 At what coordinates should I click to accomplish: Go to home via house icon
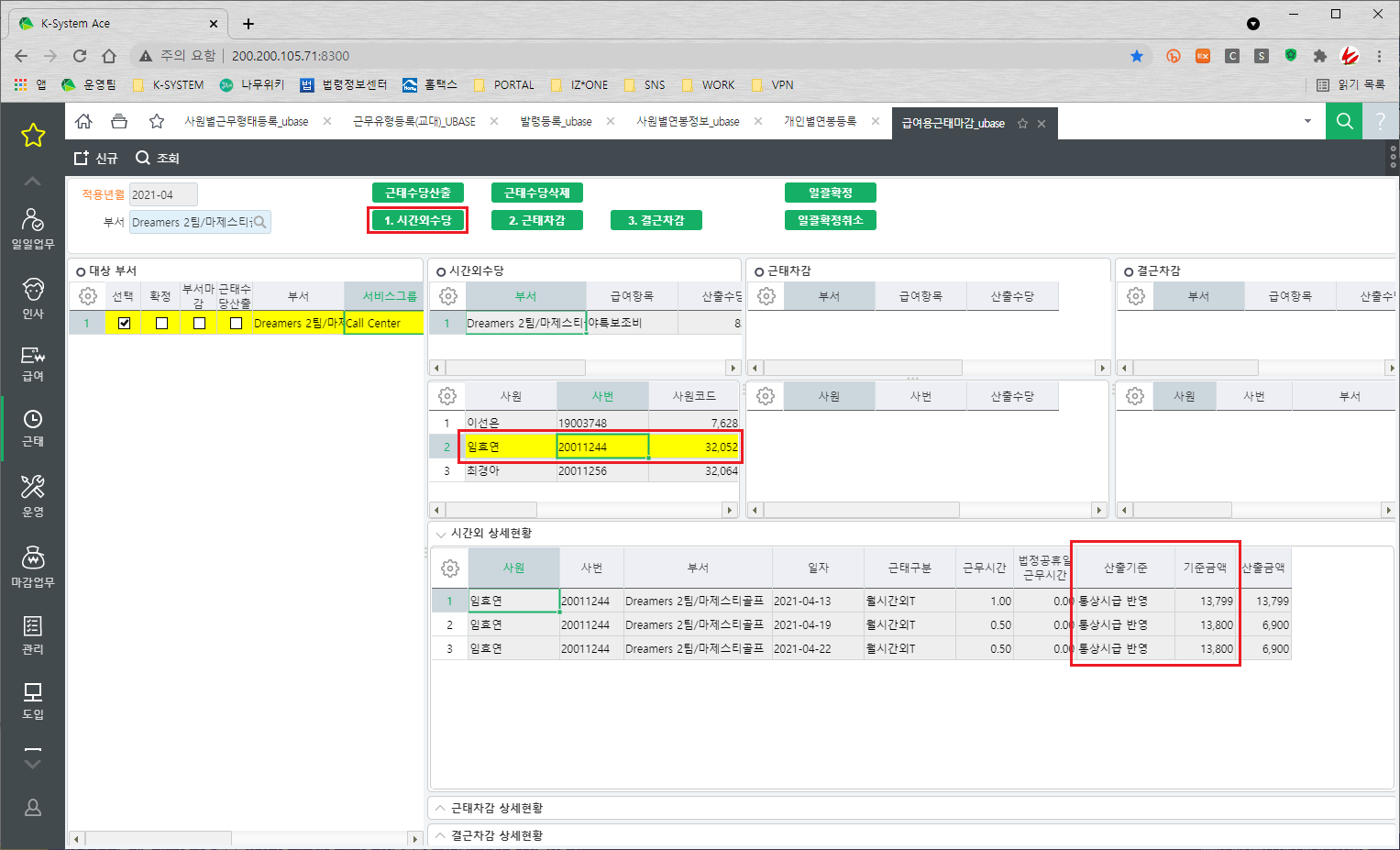tap(83, 121)
